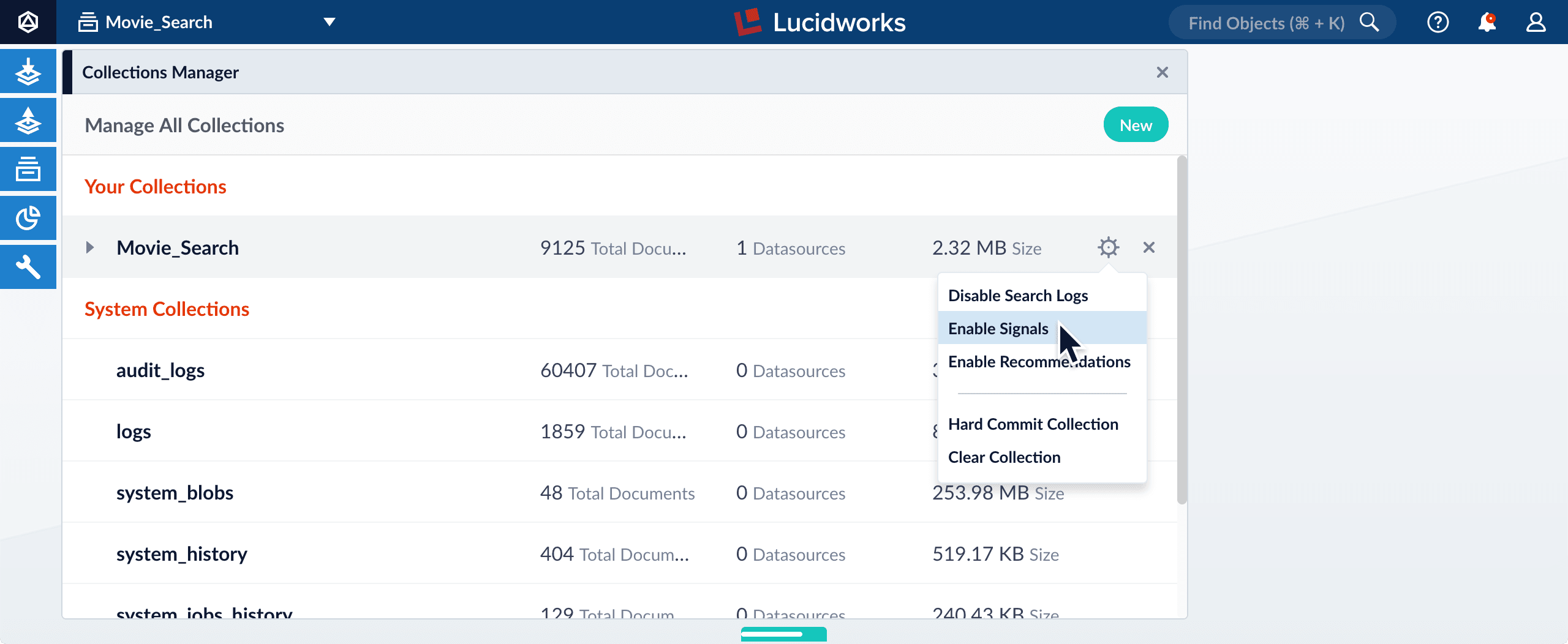Click '60407 Total Doc...' for audit_logs
This screenshot has width=1568, height=644.
coord(614,370)
